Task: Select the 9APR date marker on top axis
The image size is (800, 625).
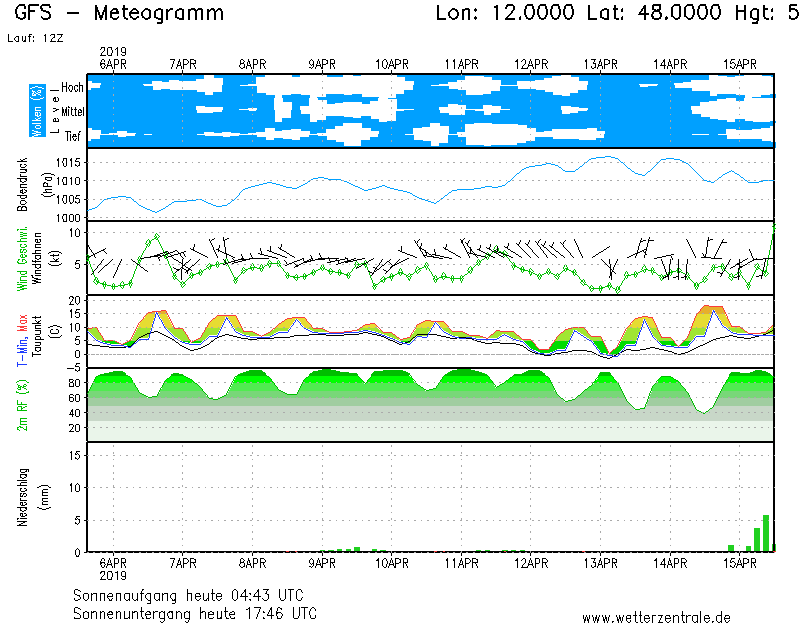Action: (322, 64)
